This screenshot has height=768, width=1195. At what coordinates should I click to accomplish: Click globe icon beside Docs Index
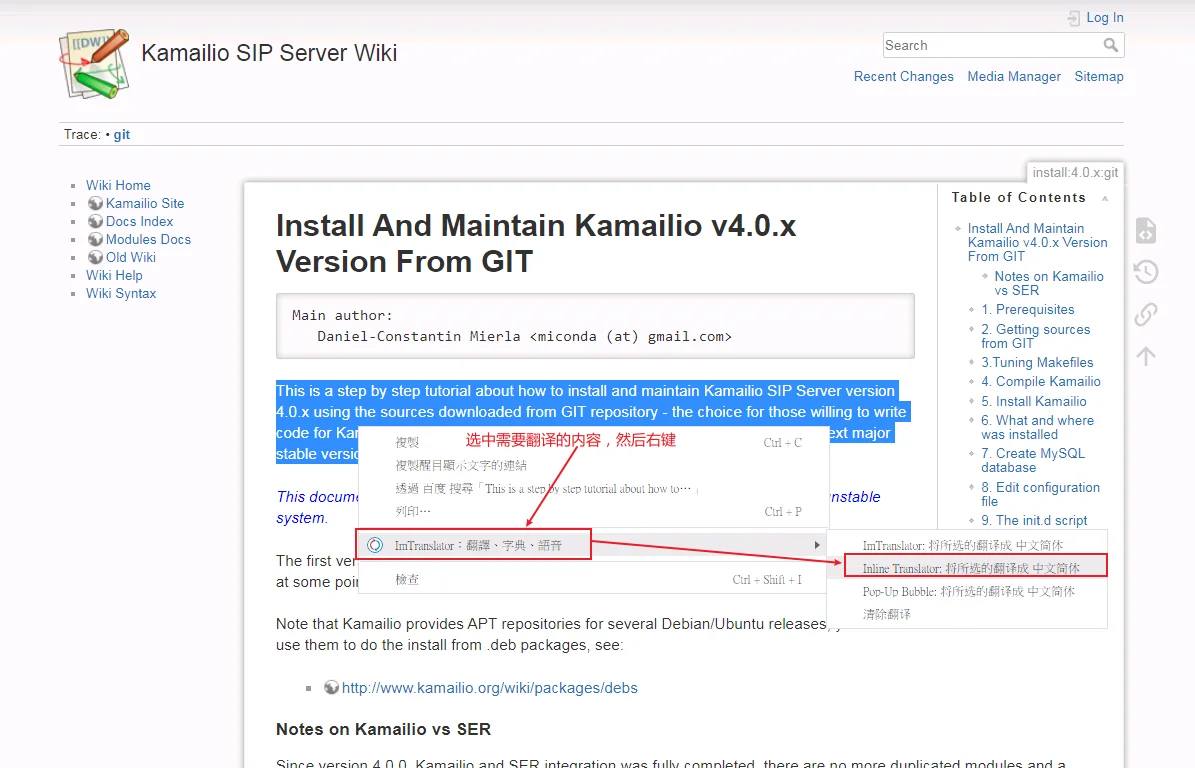click(95, 221)
